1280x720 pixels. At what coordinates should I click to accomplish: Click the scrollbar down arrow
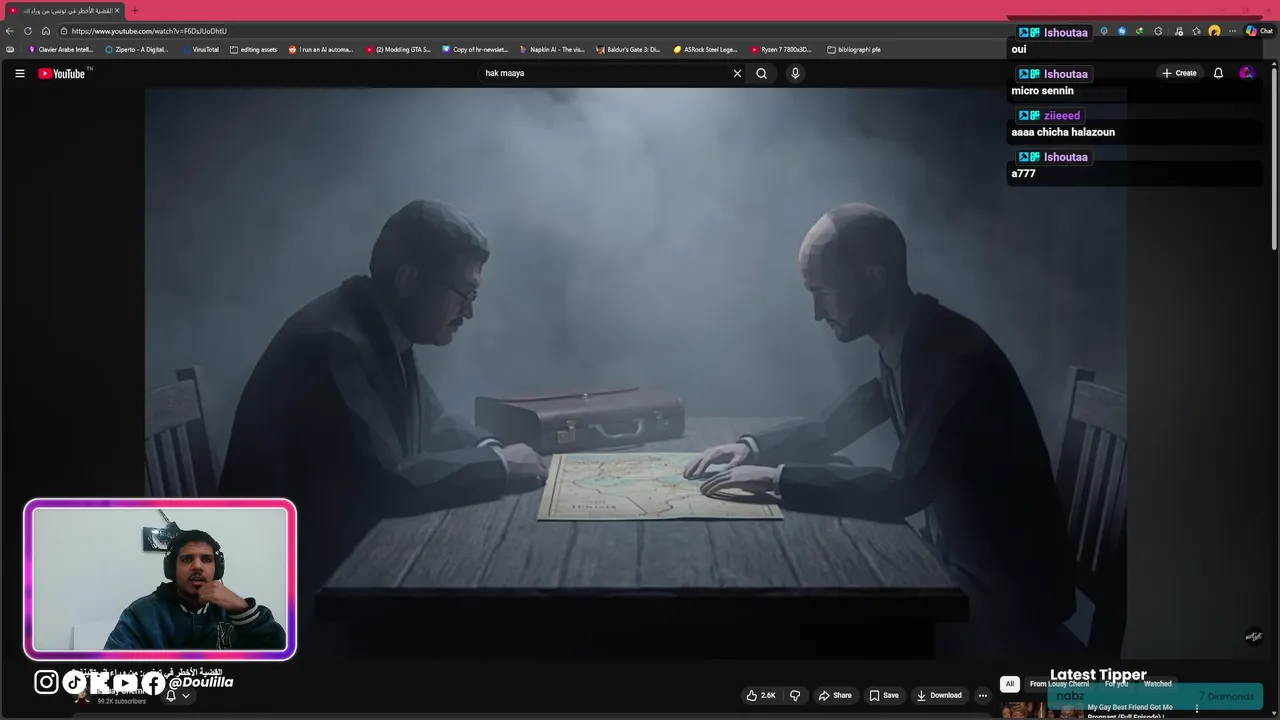(1274, 714)
